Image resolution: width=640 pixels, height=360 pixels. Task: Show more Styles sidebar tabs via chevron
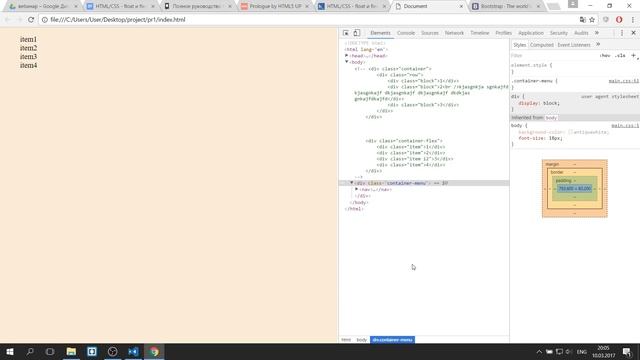[598, 44]
